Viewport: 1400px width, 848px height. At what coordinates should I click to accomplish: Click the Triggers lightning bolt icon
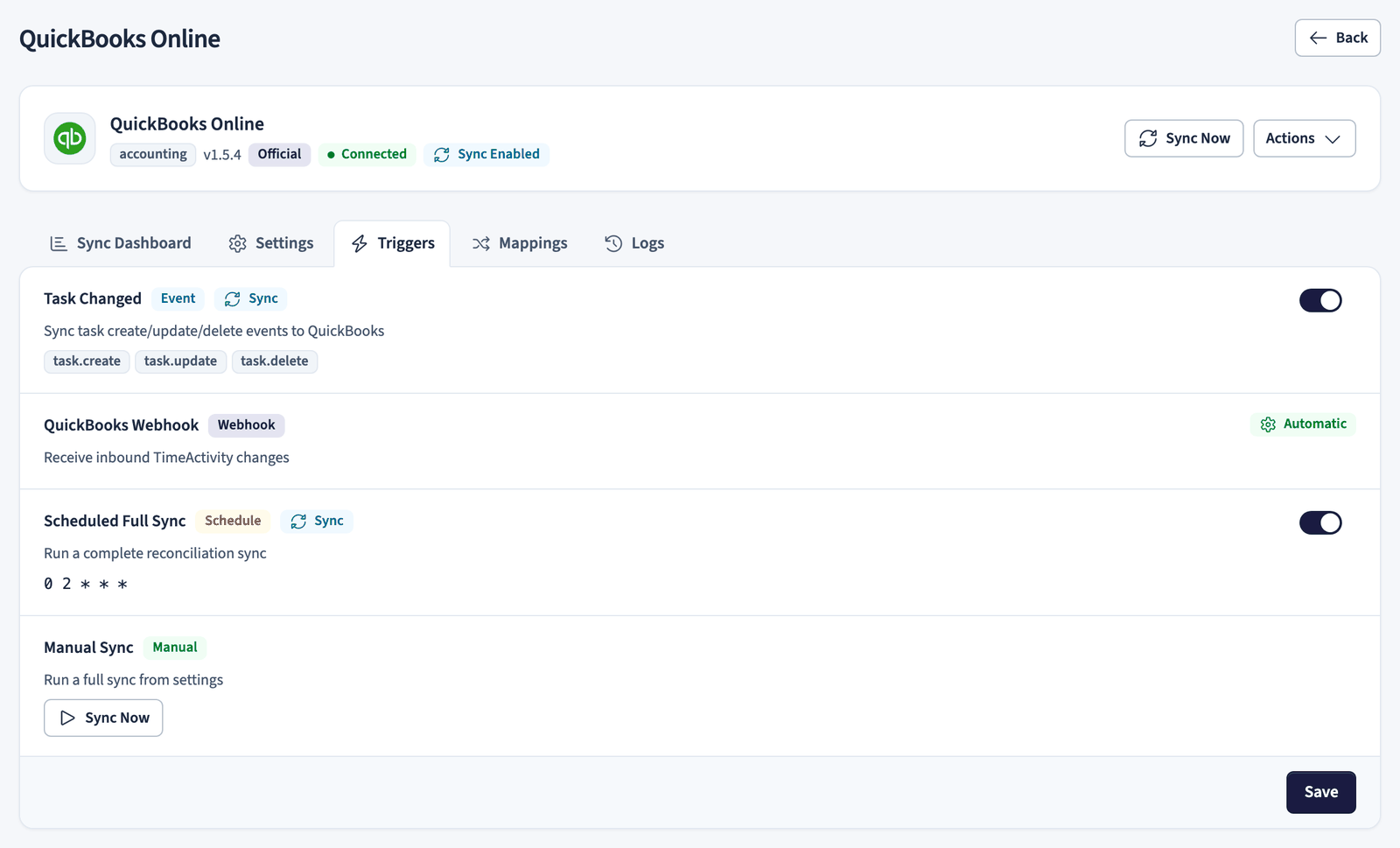(x=360, y=243)
